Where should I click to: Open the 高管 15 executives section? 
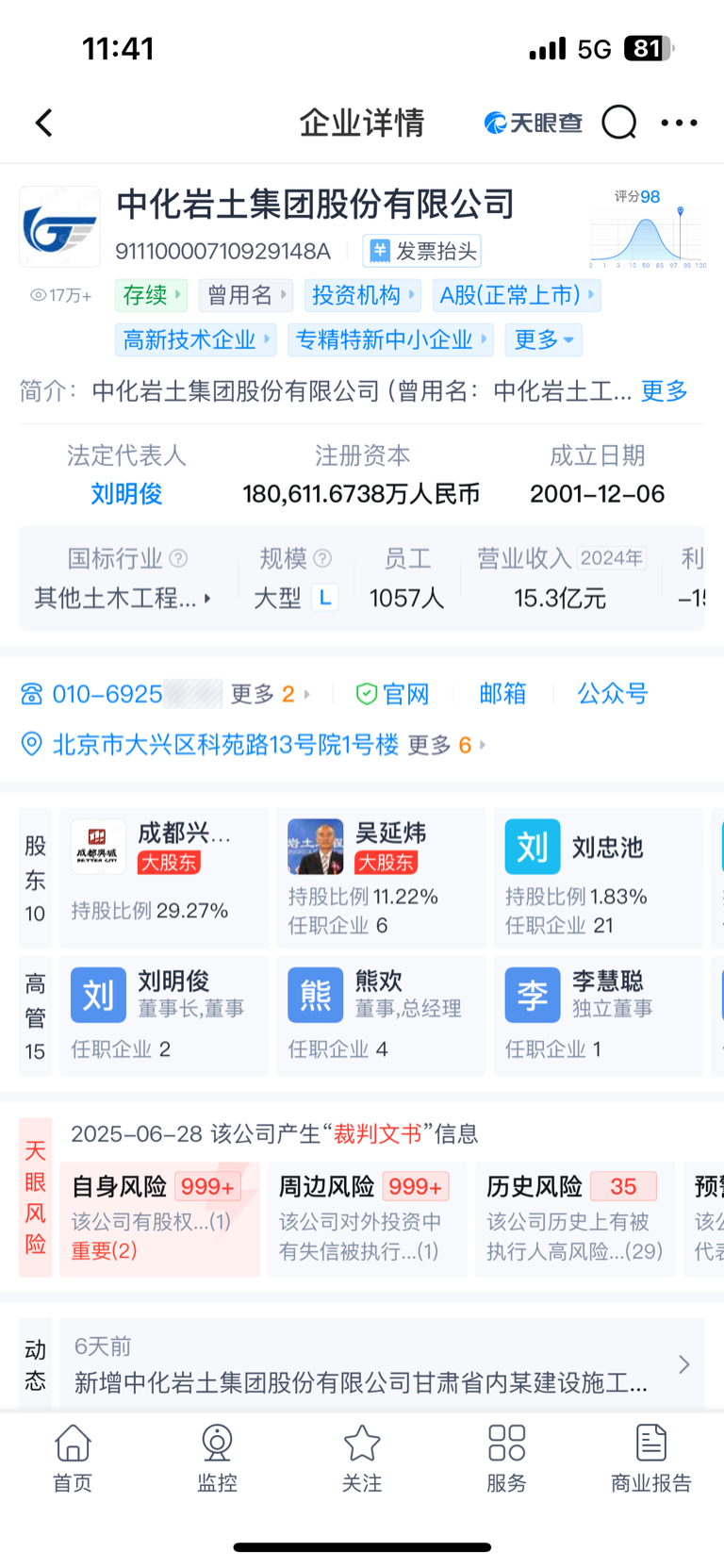[36, 1016]
